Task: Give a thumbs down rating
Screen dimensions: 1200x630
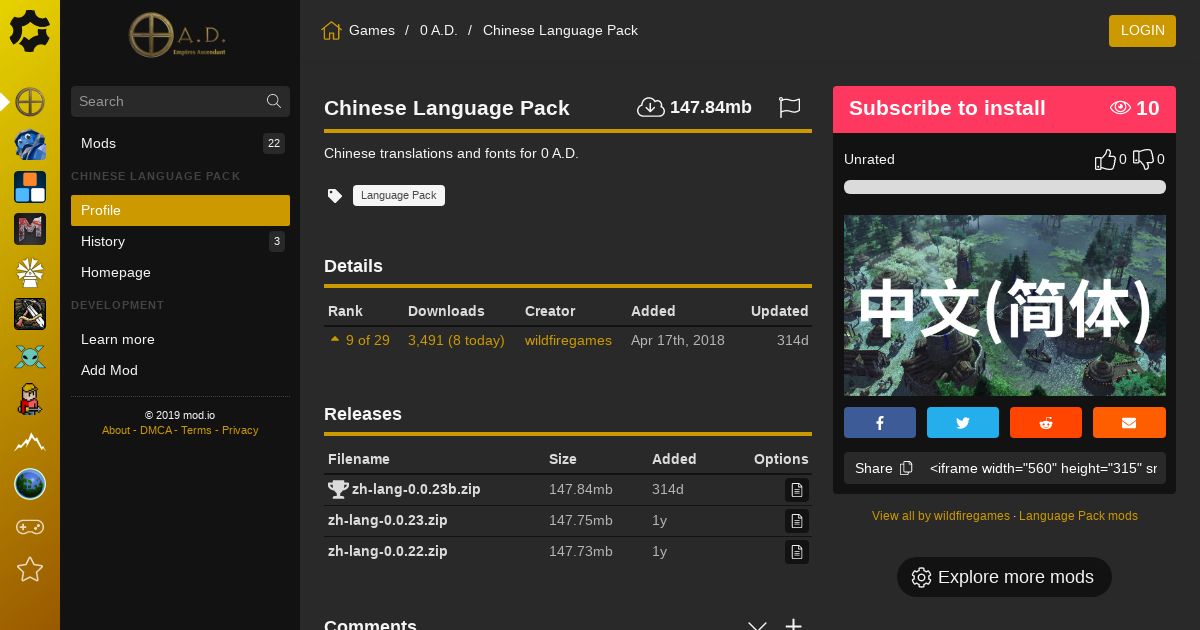Action: [x=1143, y=159]
